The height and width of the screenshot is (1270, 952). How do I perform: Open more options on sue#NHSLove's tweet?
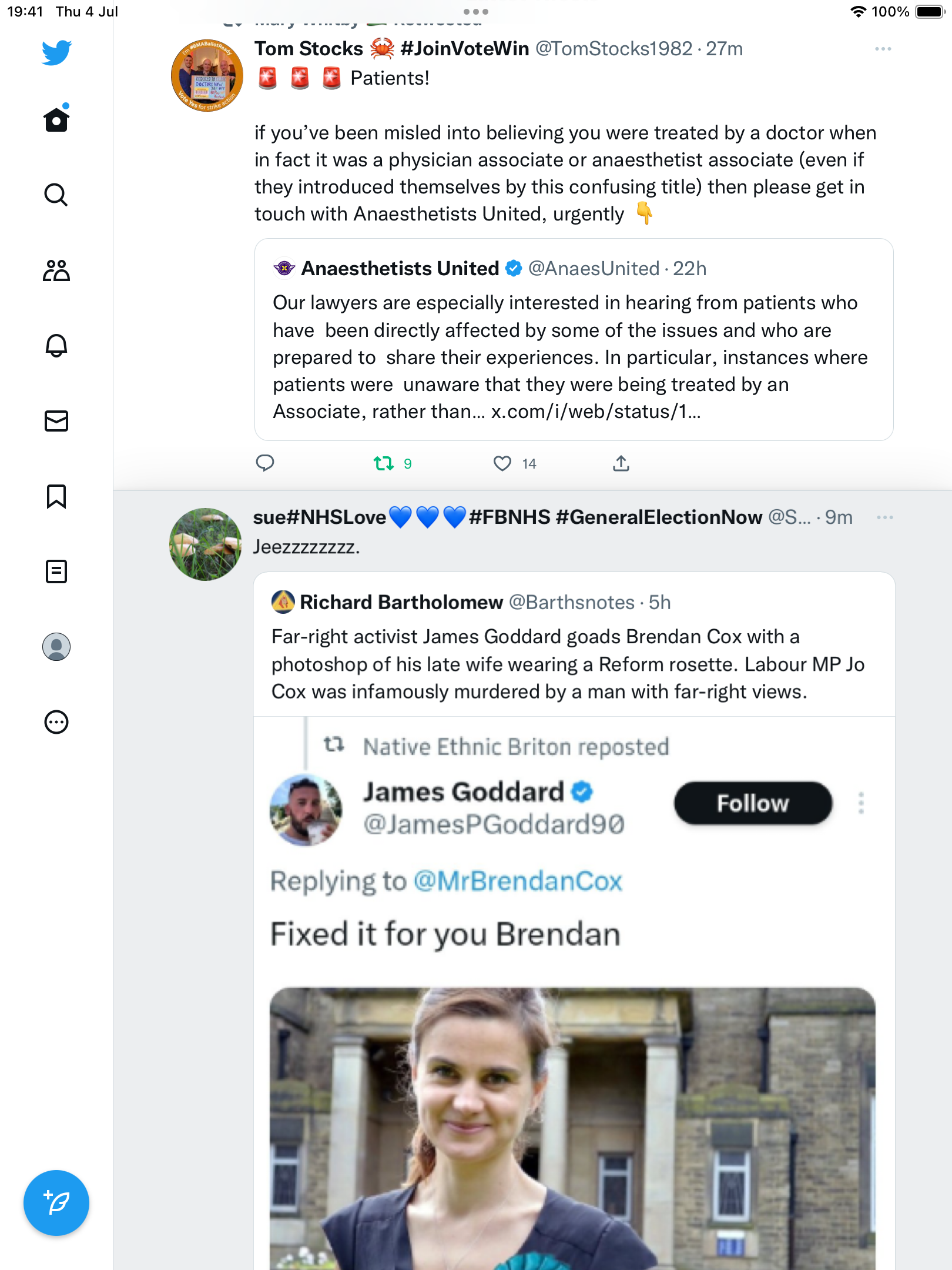tap(884, 517)
